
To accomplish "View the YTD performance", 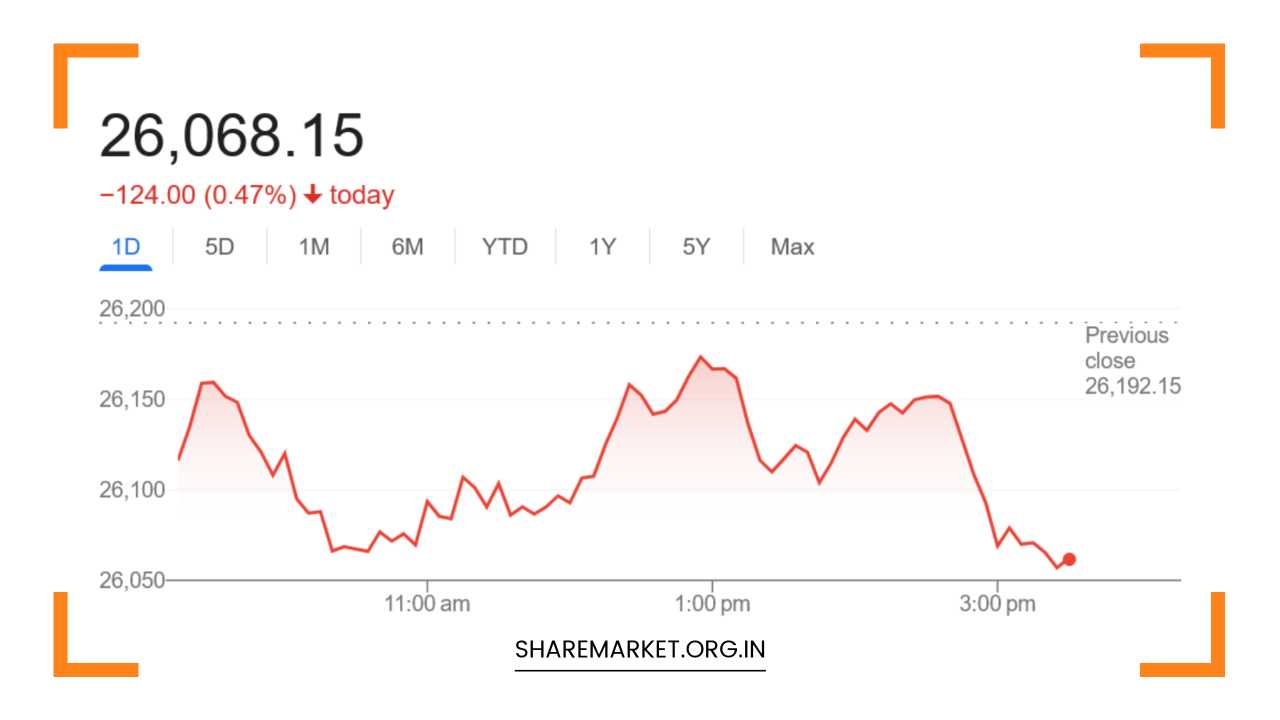I will 503,246.
